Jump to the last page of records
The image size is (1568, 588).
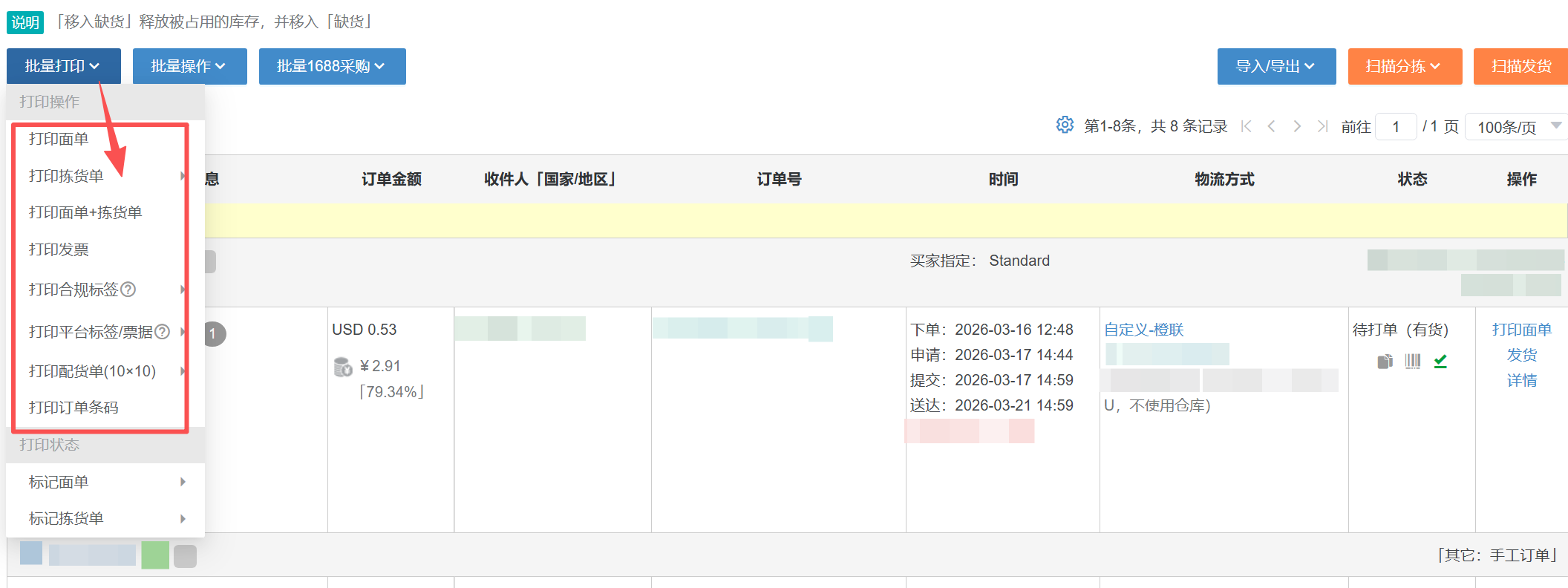coord(1322,126)
